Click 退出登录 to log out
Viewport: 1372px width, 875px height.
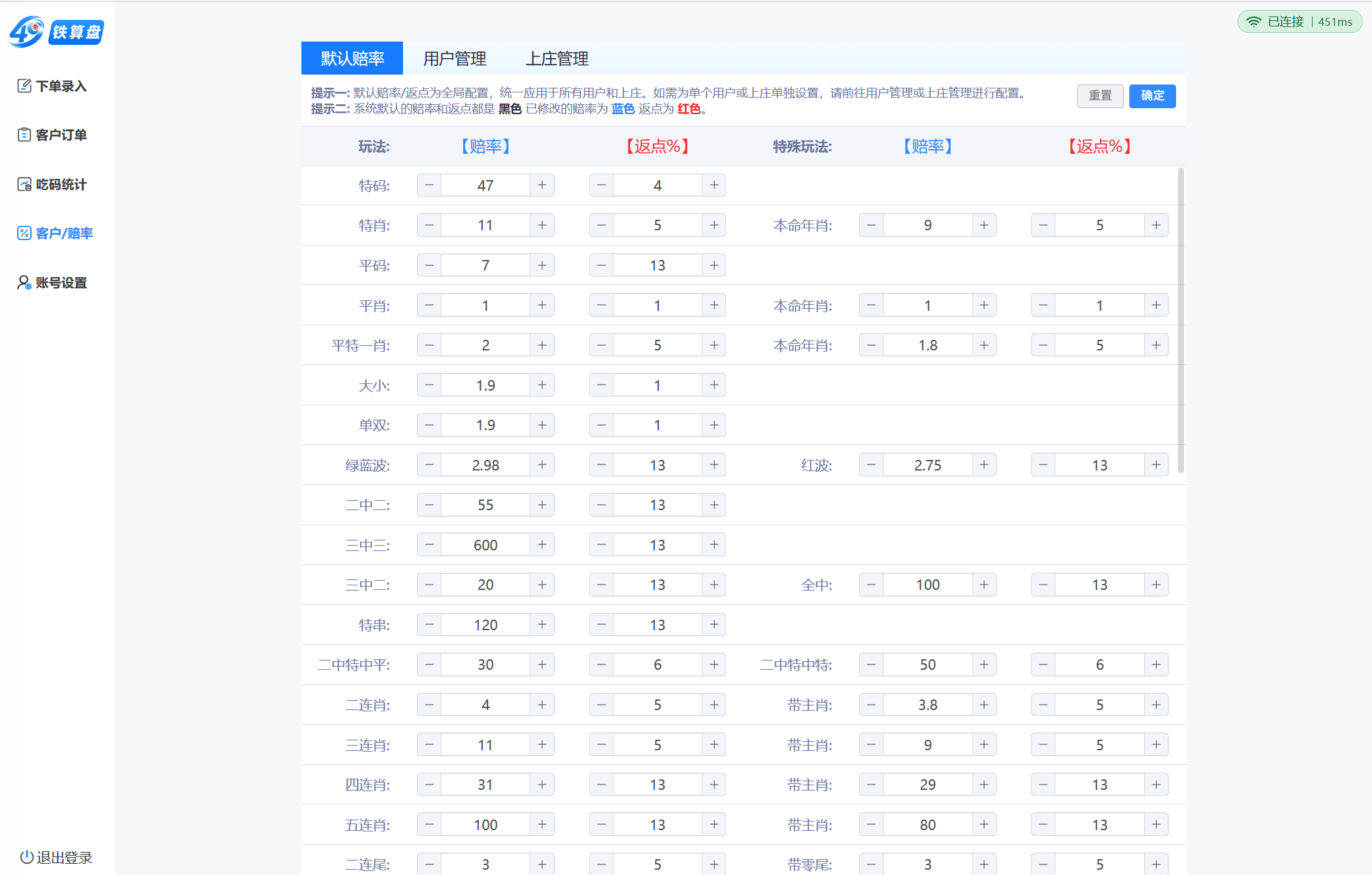[56, 857]
